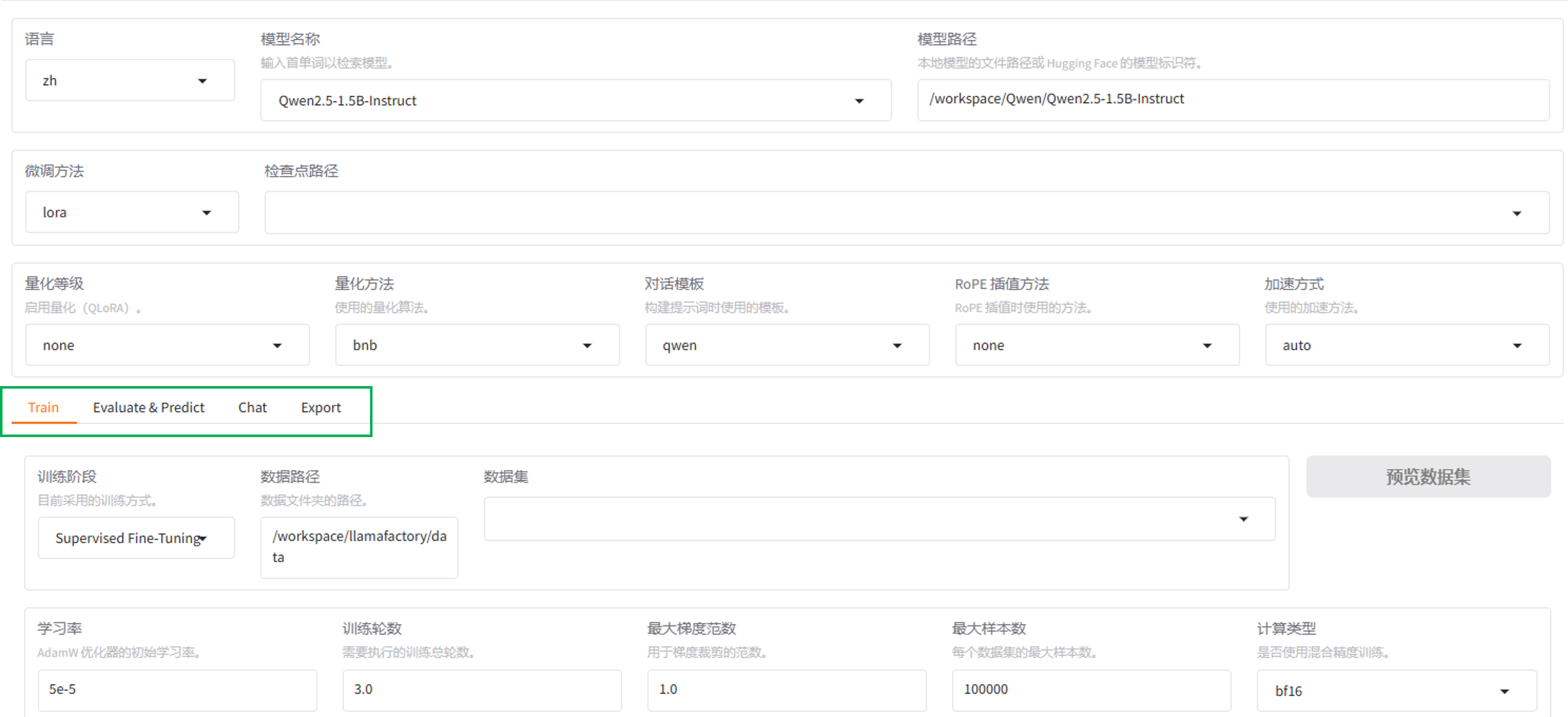
Task: Open the 量化等级 none dropdown
Action: click(x=167, y=345)
